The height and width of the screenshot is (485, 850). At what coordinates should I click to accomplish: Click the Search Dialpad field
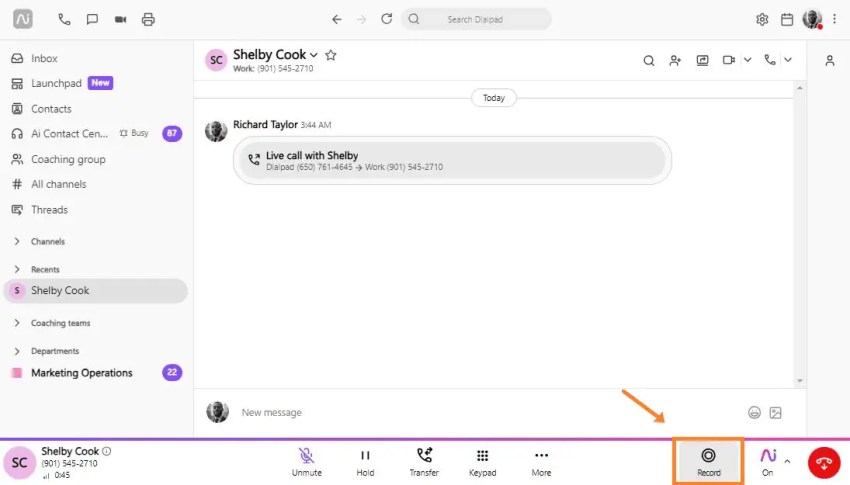pos(476,20)
